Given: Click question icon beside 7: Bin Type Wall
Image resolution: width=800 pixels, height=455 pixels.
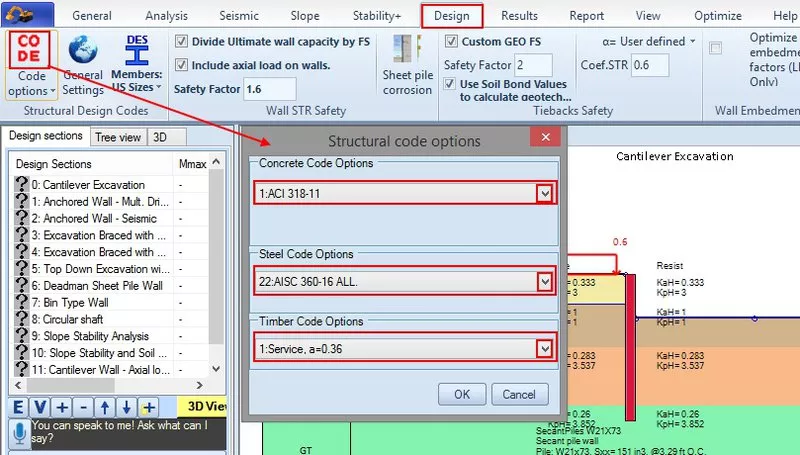Looking at the screenshot, I should [x=21, y=302].
